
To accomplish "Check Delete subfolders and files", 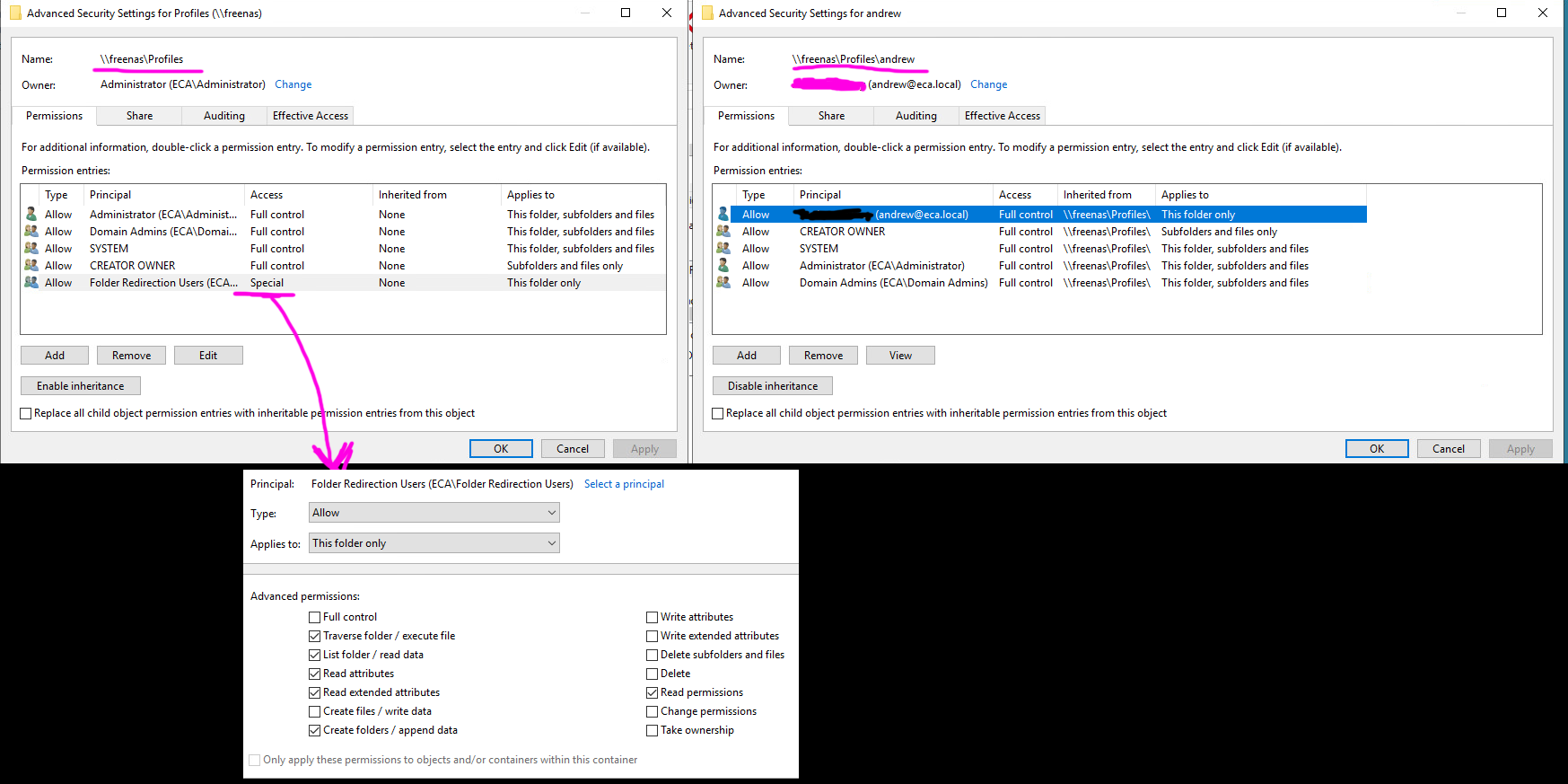I will (653, 655).
